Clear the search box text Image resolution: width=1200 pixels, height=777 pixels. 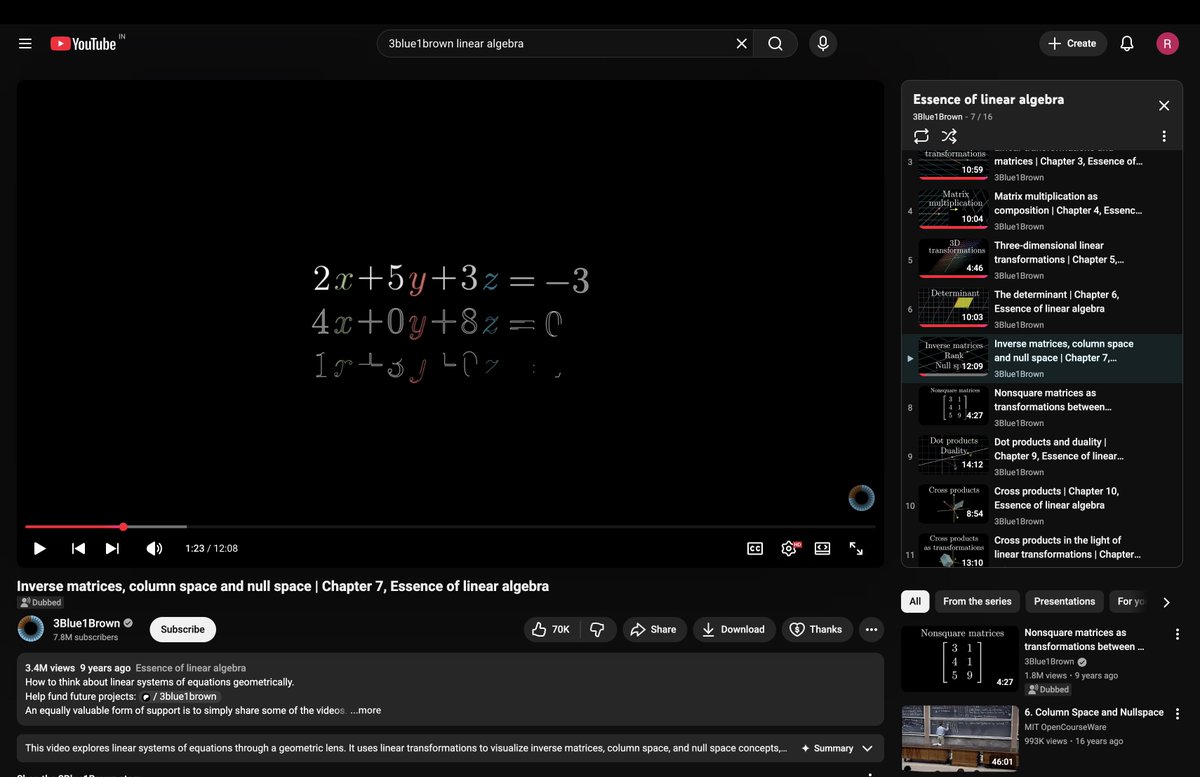pyautogui.click(x=741, y=44)
